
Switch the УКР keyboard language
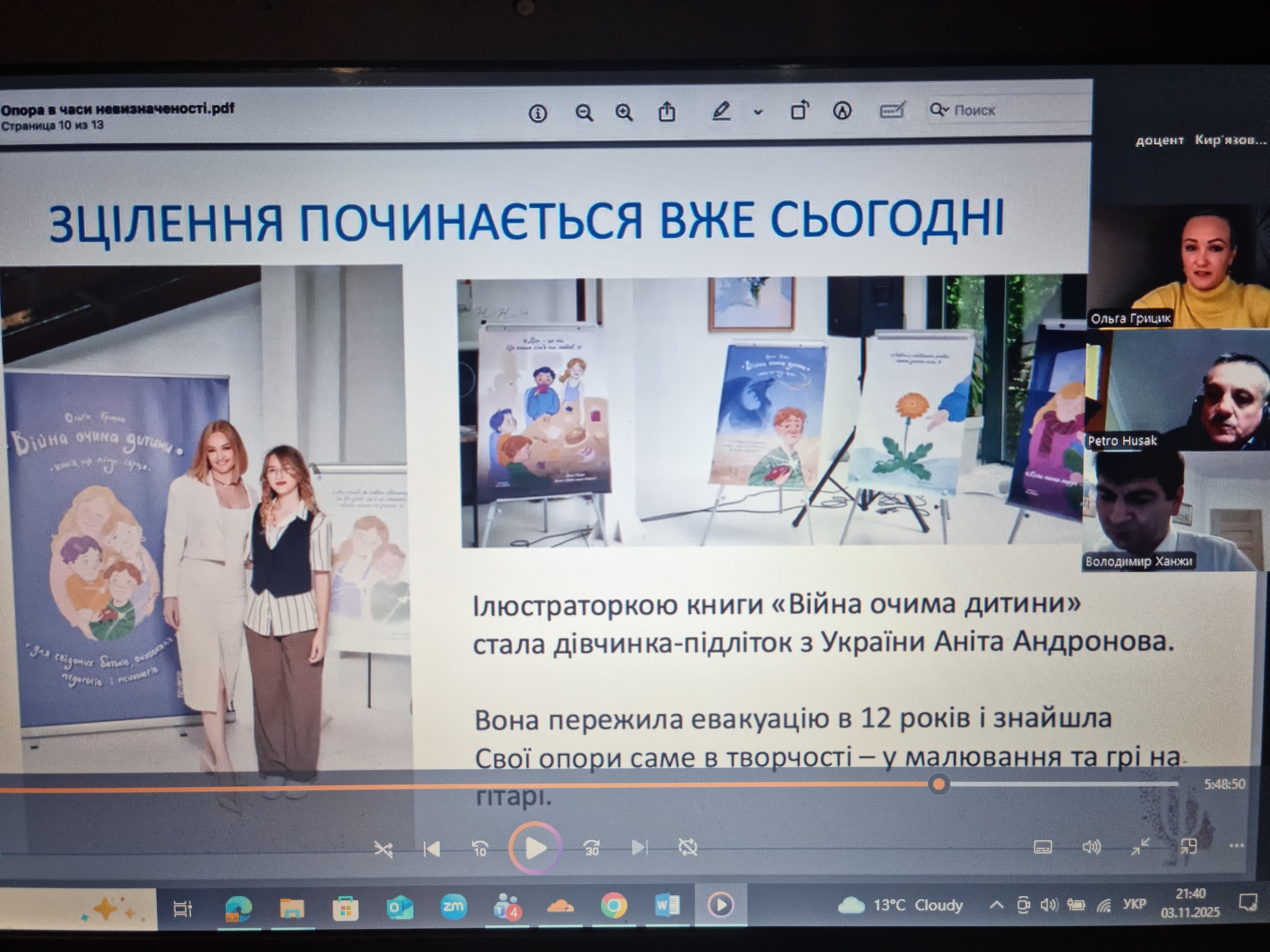tap(1134, 904)
